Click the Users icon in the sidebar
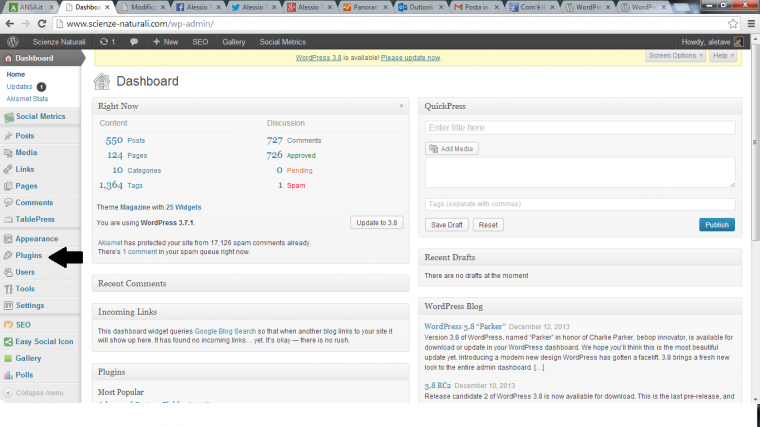760x427 pixels. 8,272
